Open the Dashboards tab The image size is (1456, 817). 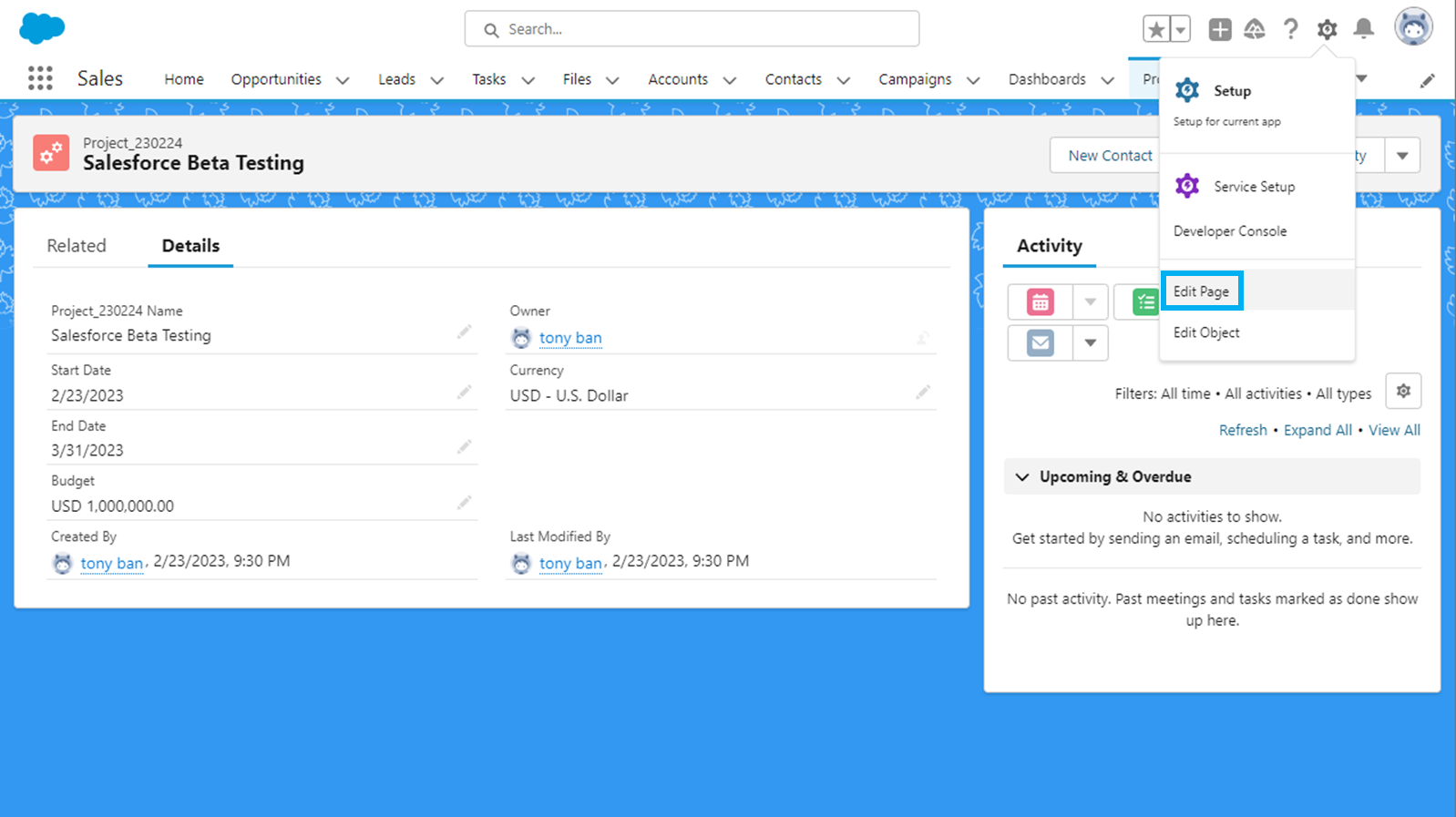(1047, 79)
